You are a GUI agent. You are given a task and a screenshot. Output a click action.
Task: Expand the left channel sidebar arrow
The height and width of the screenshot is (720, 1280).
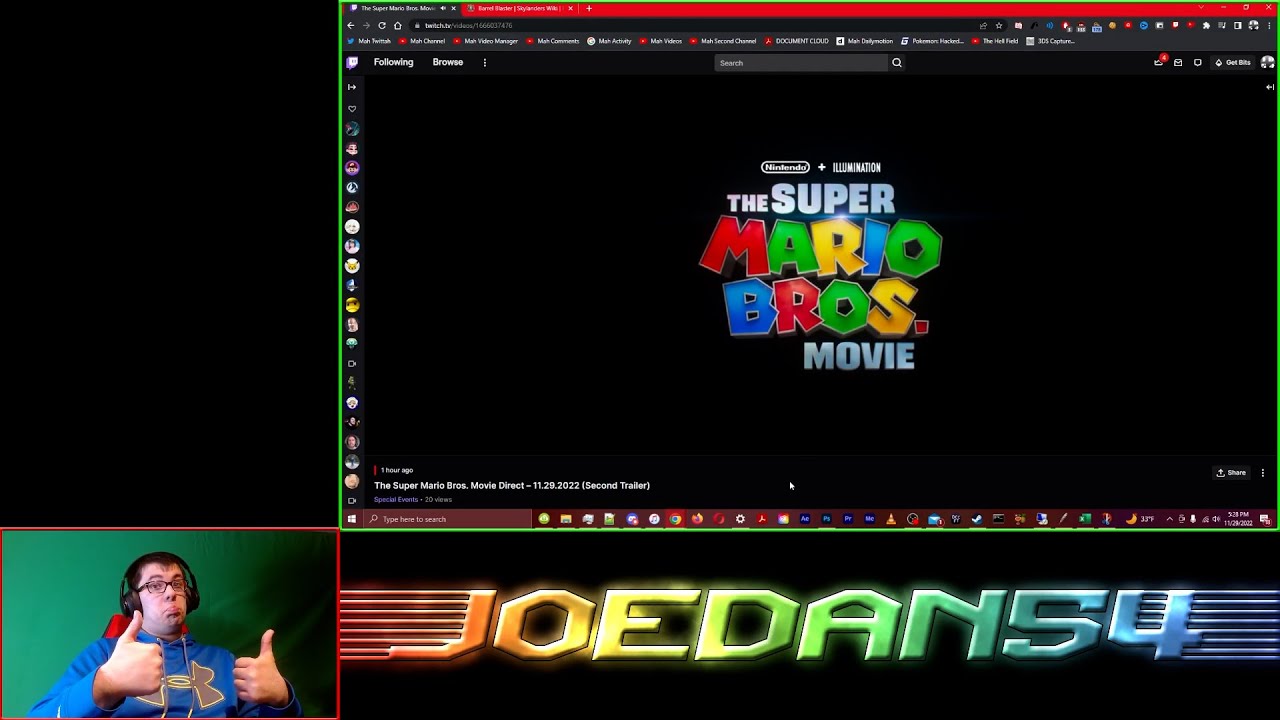[x=352, y=87]
